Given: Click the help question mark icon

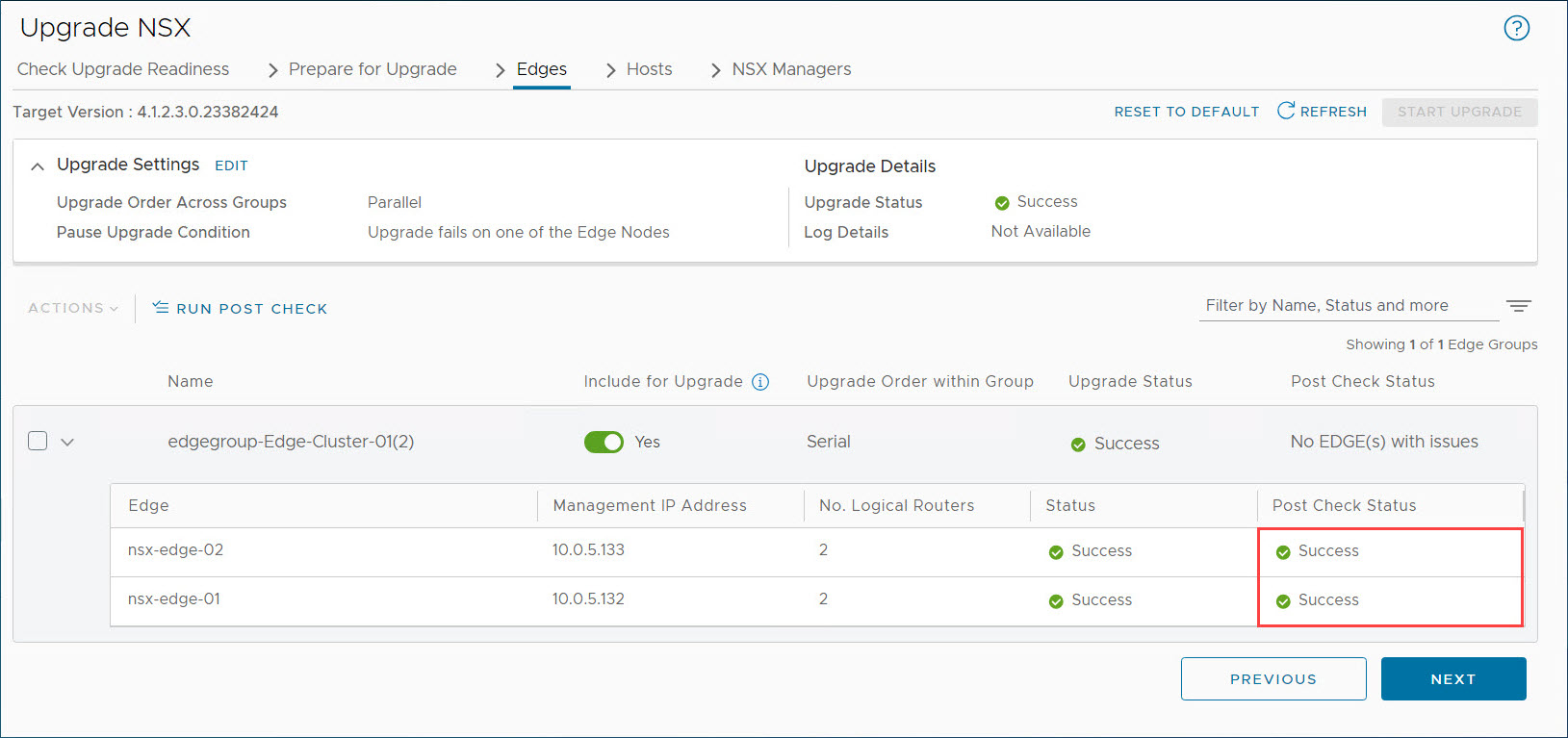Looking at the screenshot, I should coord(1516,29).
